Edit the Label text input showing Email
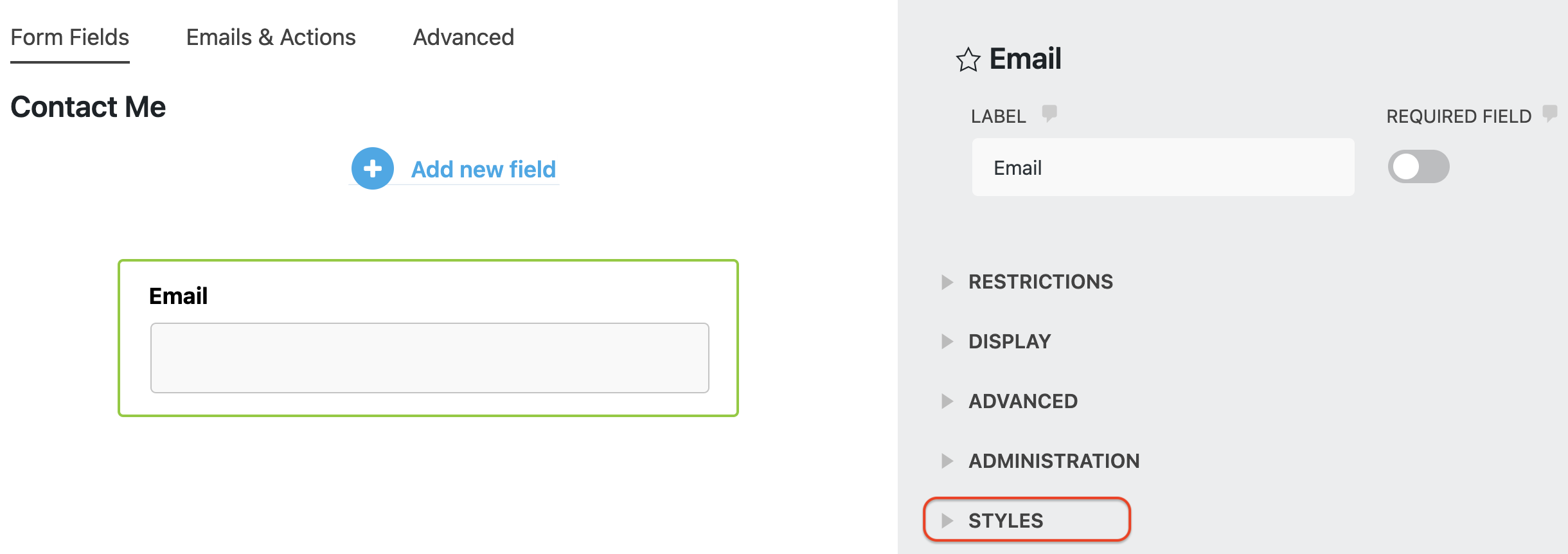The height and width of the screenshot is (554, 1568). click(1163, 167)
